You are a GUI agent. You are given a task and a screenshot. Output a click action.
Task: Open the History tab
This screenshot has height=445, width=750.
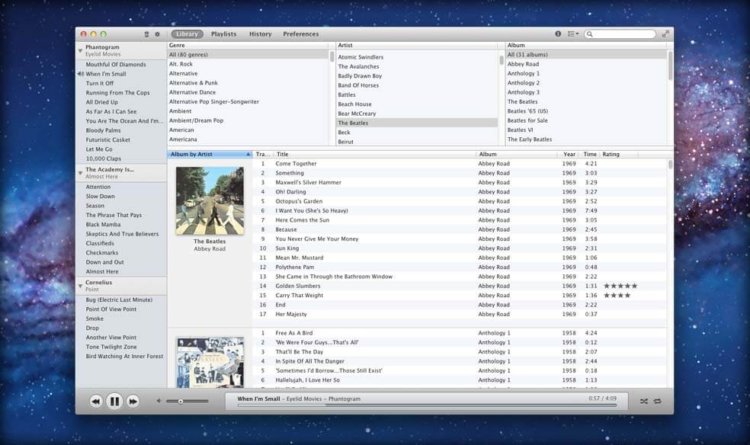click(260, 34)
